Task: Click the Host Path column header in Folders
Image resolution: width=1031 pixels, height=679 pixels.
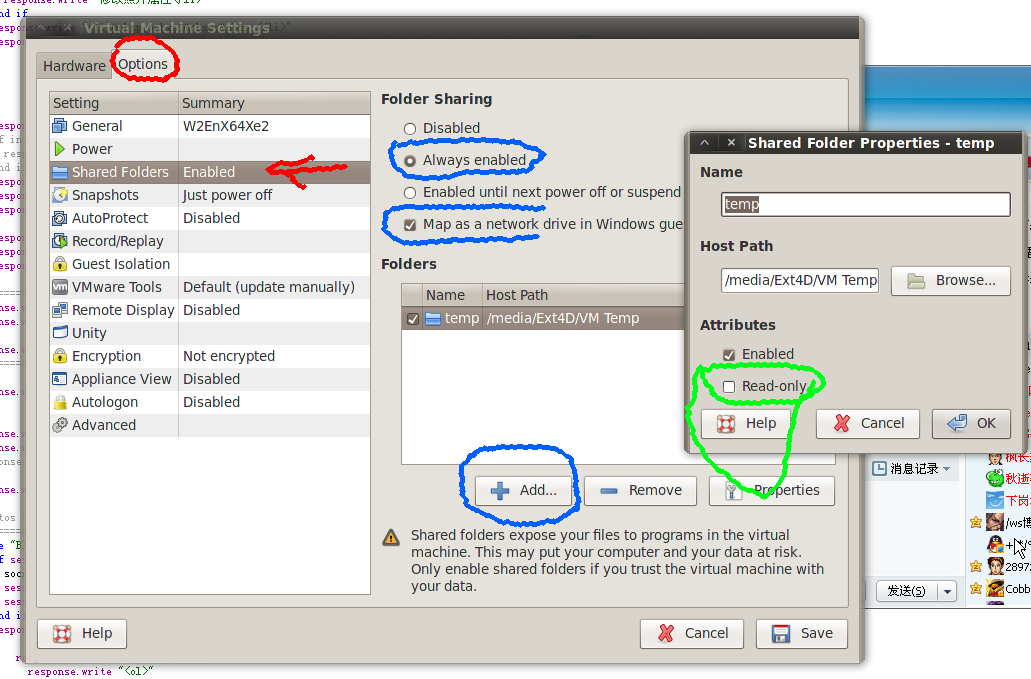Action: 583,295
